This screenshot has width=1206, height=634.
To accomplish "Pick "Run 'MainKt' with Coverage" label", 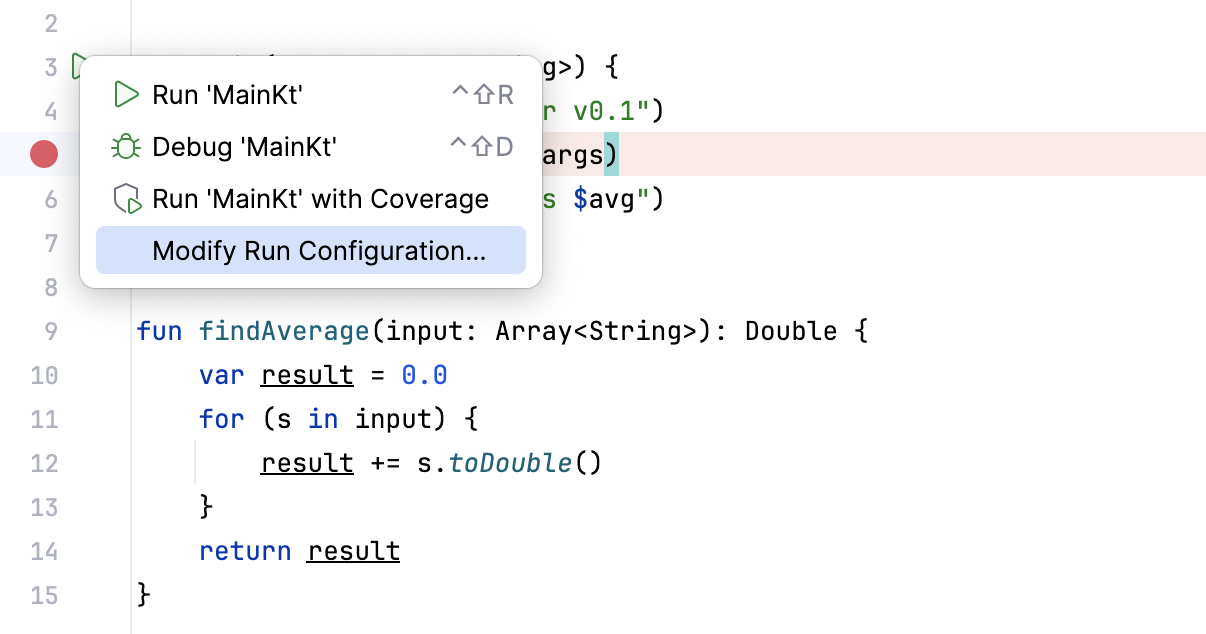I will pyautogui.click(x=320, y=199).
